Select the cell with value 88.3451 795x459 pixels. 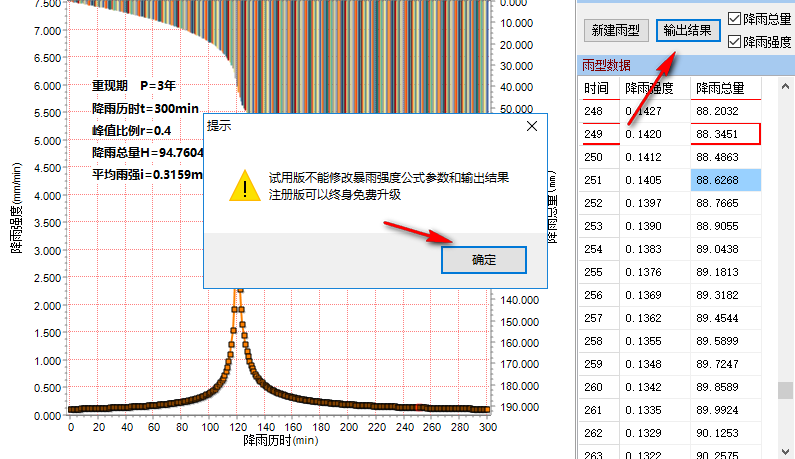(725, 133)
